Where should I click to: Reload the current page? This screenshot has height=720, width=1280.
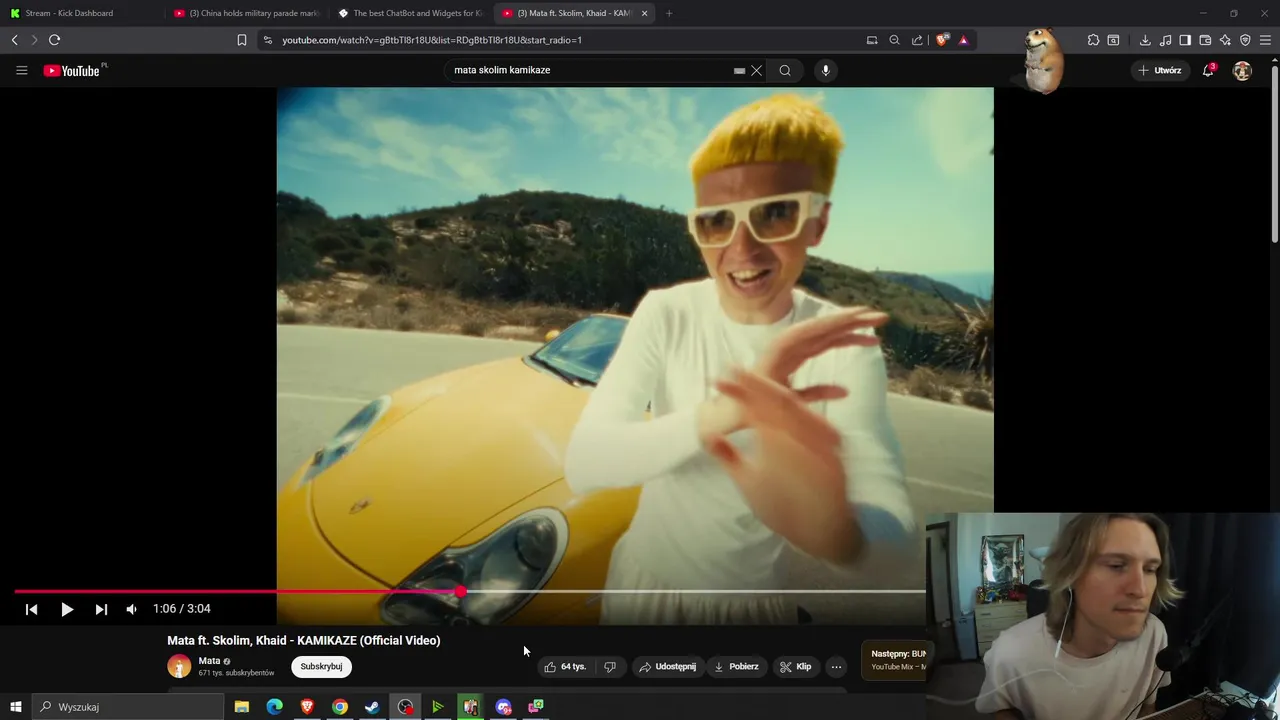click(x=54, y=40)
